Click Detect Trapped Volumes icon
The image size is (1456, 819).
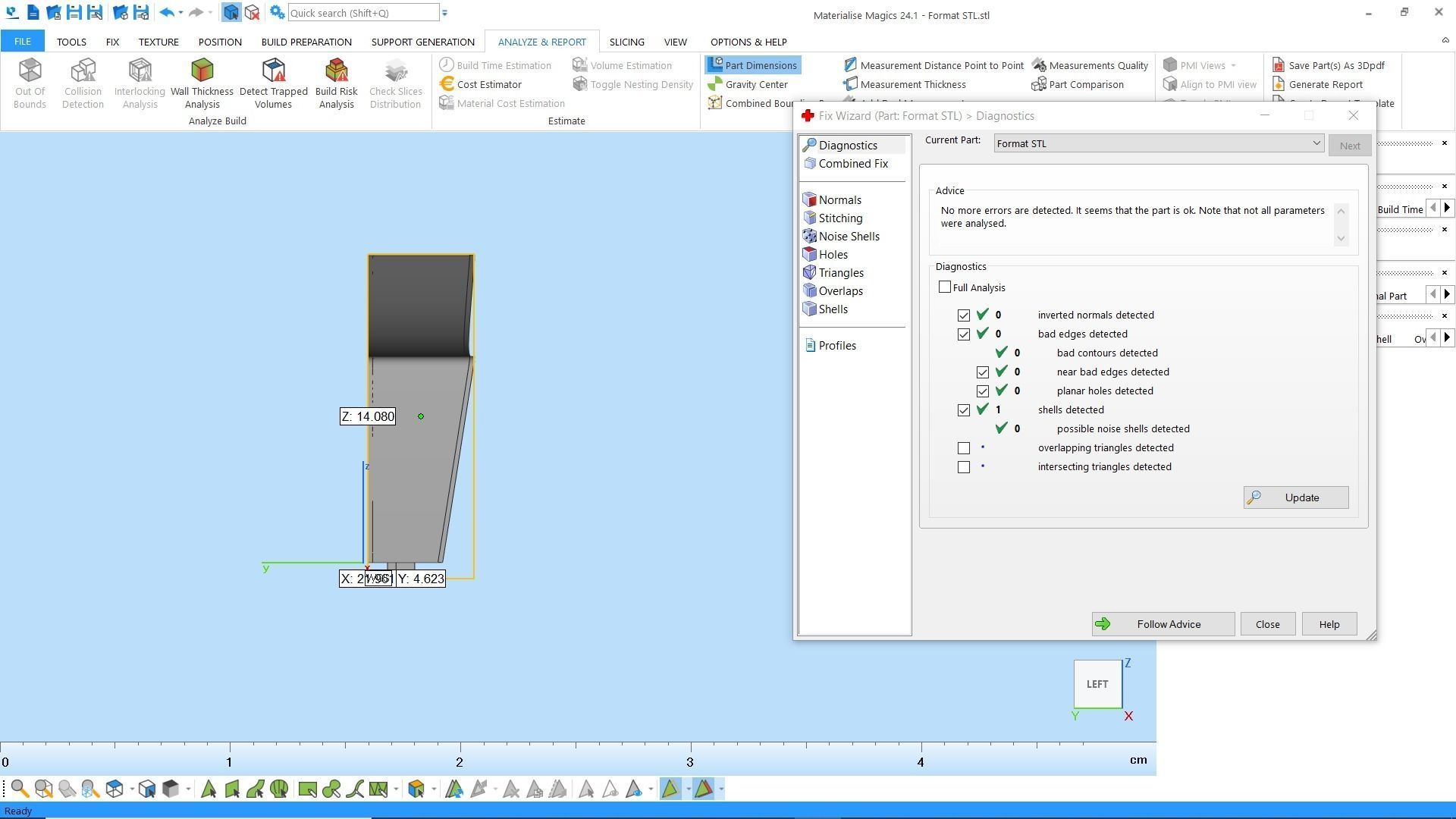[273, 83]
